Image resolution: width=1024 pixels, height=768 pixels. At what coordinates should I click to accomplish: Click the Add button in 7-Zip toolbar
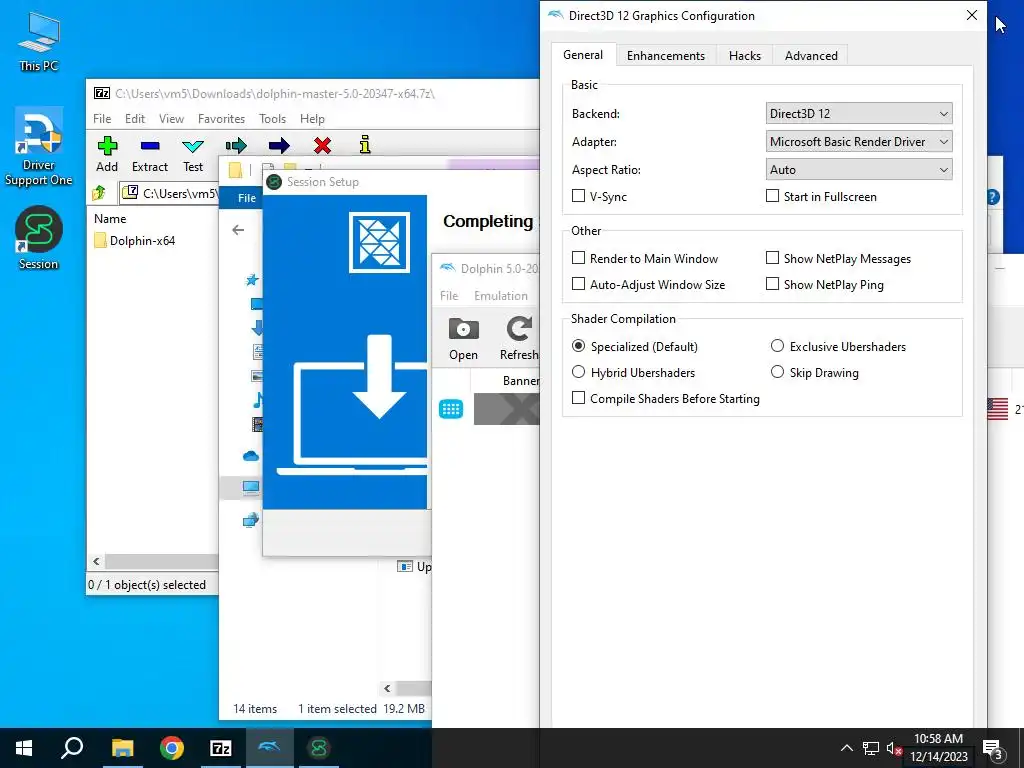click(107, 154)
